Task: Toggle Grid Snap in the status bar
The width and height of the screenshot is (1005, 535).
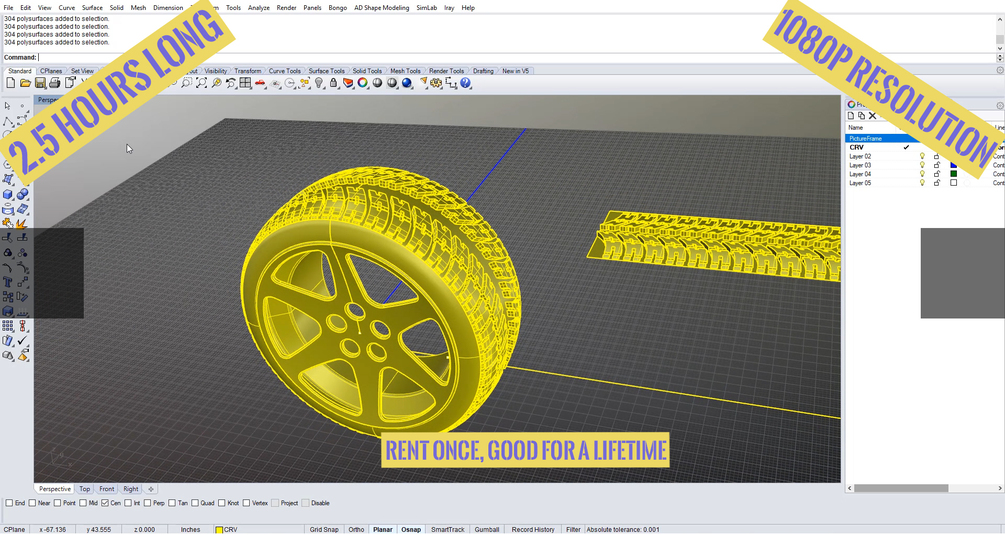Action: click(324, 529)
